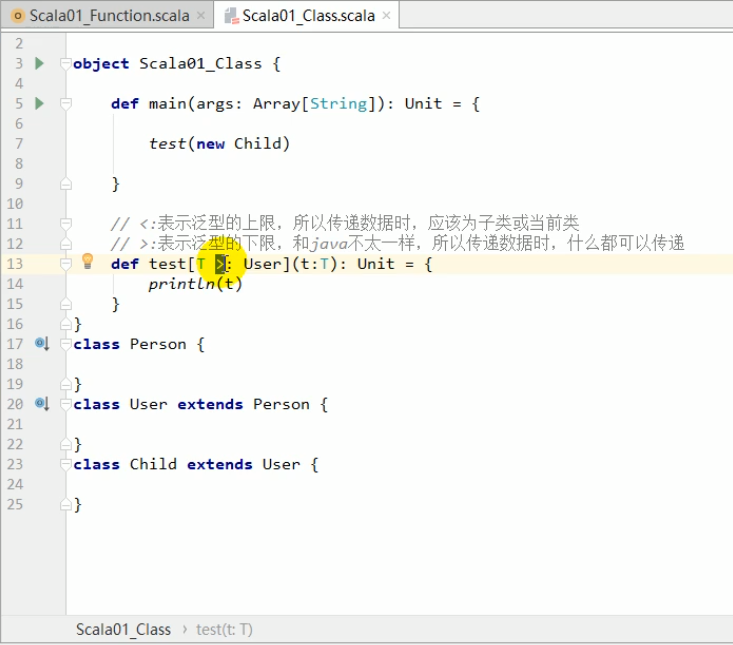Click the object closing fold marker at line 16
Image resolution: width=733 pixels, height=645 pixels.
click(x=66, y=324)
